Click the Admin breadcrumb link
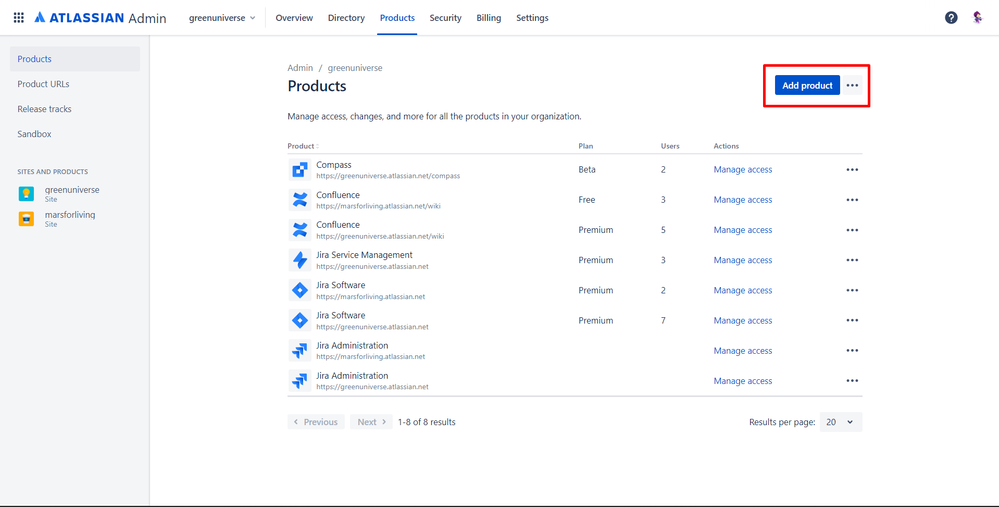Image resolution: width=999 pixels, height=507 pixels. (x=300, y=68)
